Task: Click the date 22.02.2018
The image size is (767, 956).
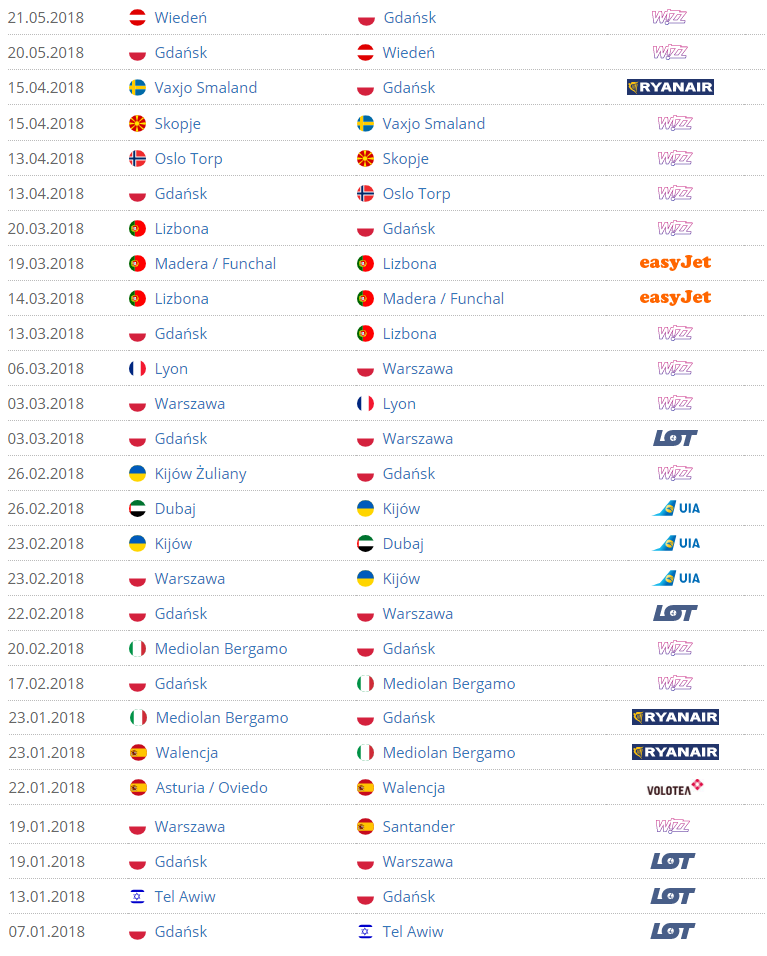Action: [46, 613]
